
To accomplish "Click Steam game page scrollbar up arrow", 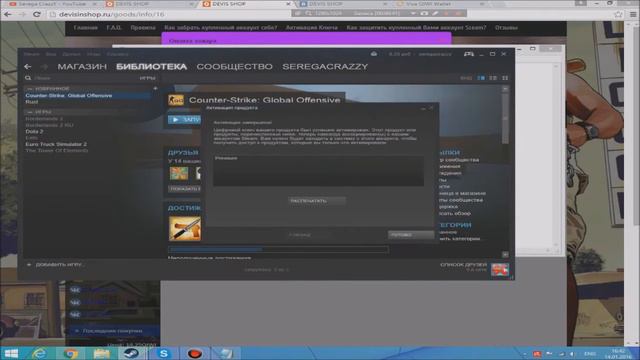I will [505, 89].
